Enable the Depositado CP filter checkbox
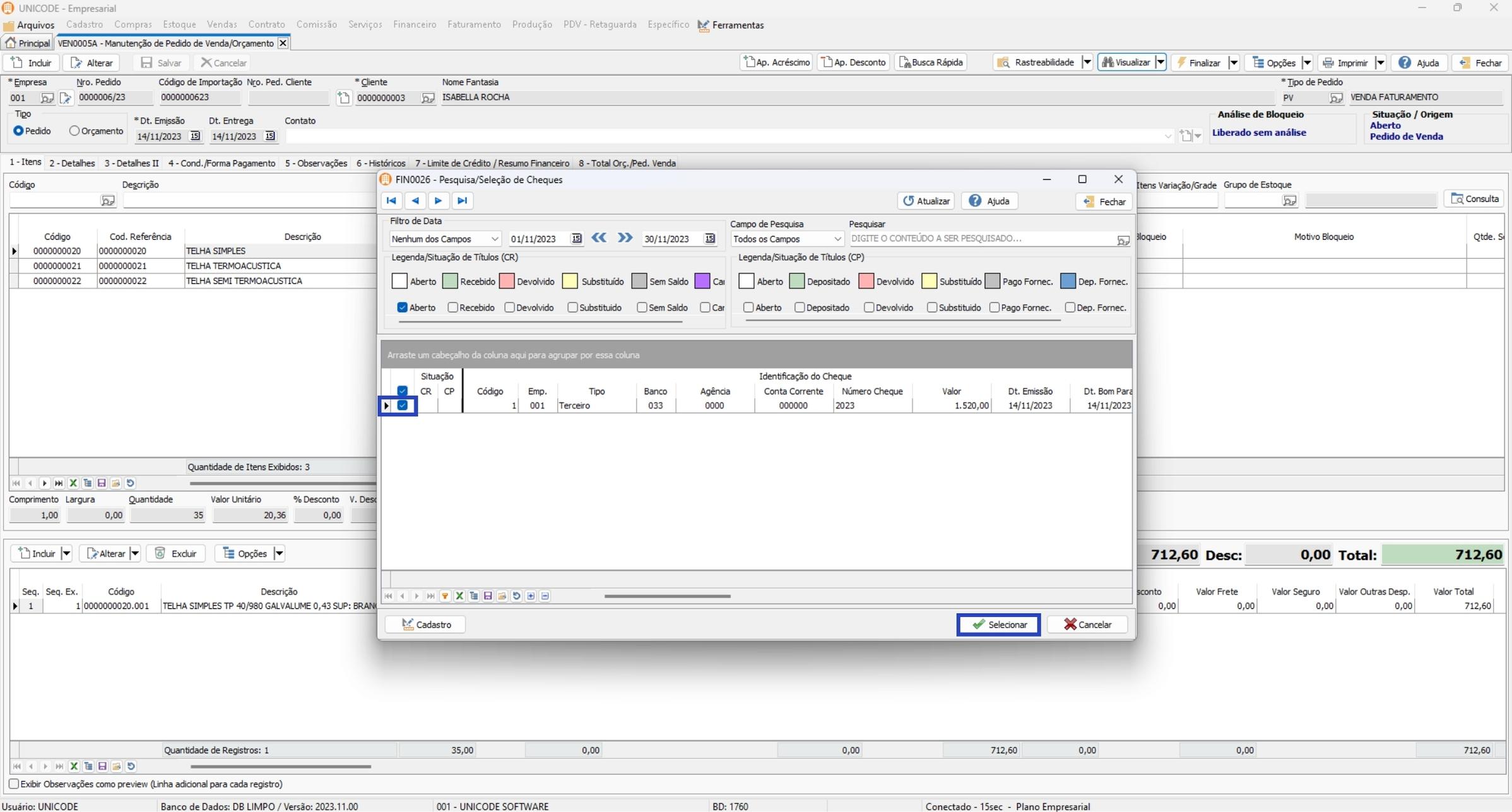 800,307
